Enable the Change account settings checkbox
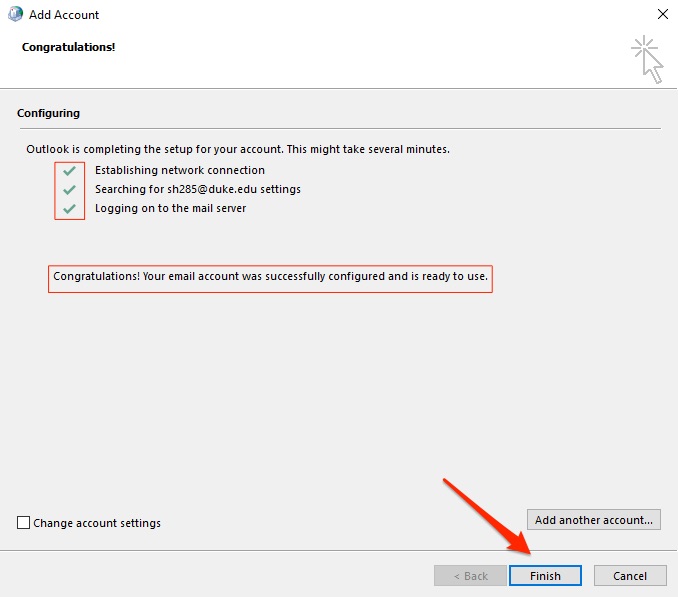 point(23,522)
